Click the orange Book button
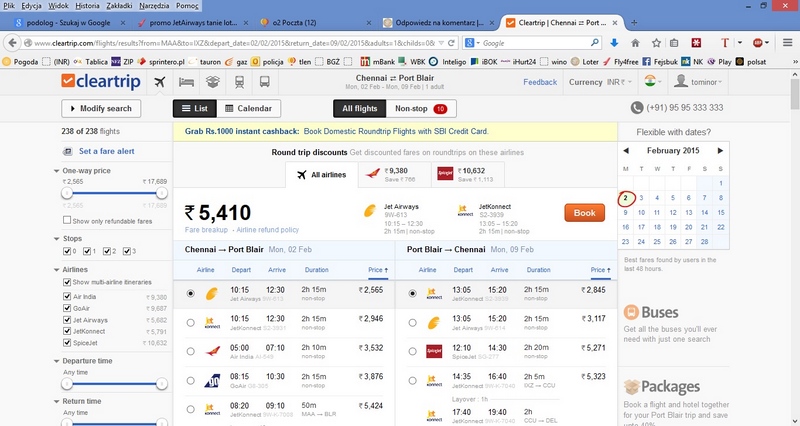 coord(585,213)
